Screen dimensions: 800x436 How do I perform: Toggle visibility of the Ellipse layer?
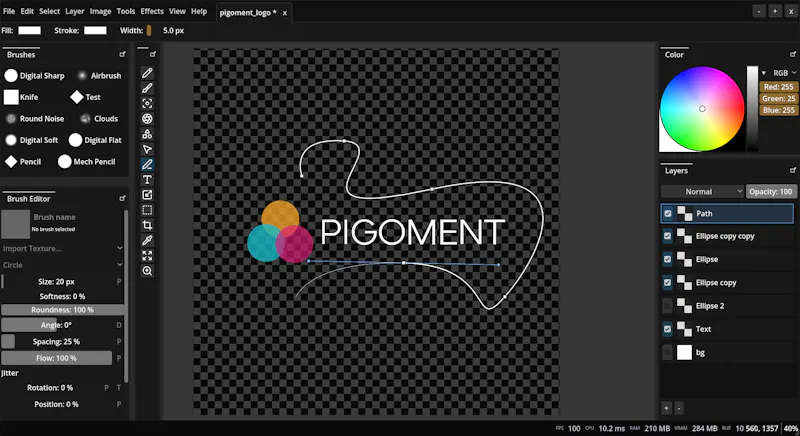coord(667,259)
